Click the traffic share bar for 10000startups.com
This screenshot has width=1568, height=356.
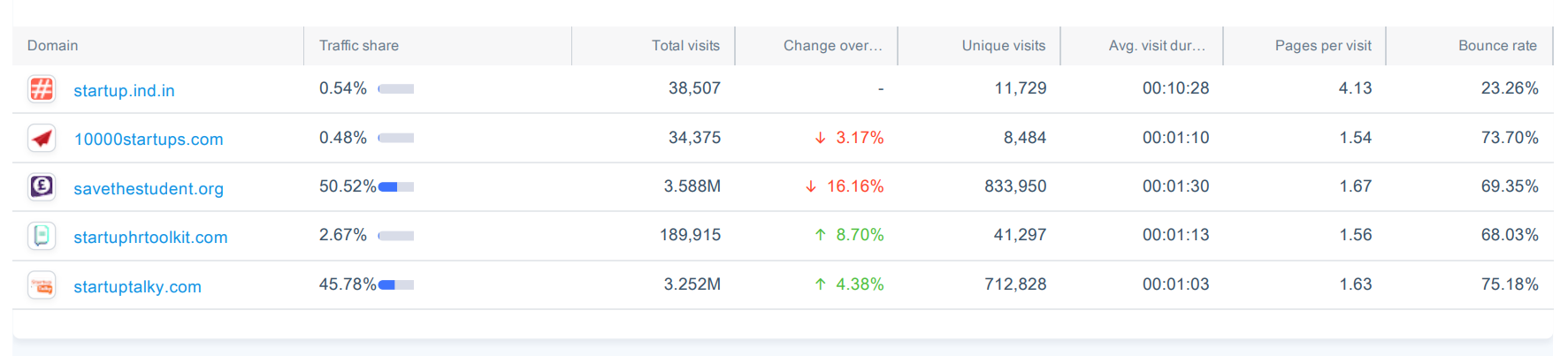396,138
